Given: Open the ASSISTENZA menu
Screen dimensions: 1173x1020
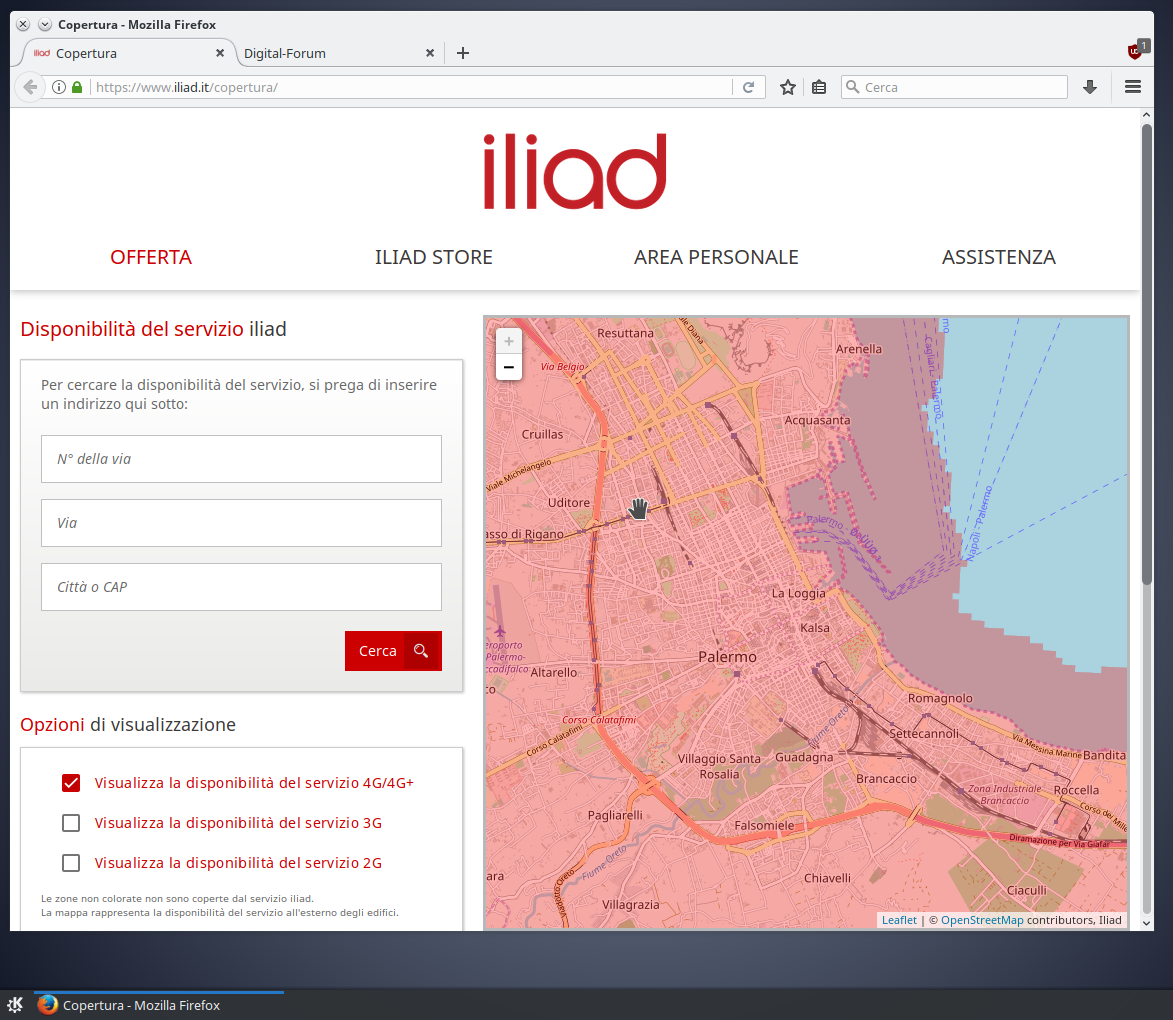Looking at the screenshot, I should coord(999,257).
